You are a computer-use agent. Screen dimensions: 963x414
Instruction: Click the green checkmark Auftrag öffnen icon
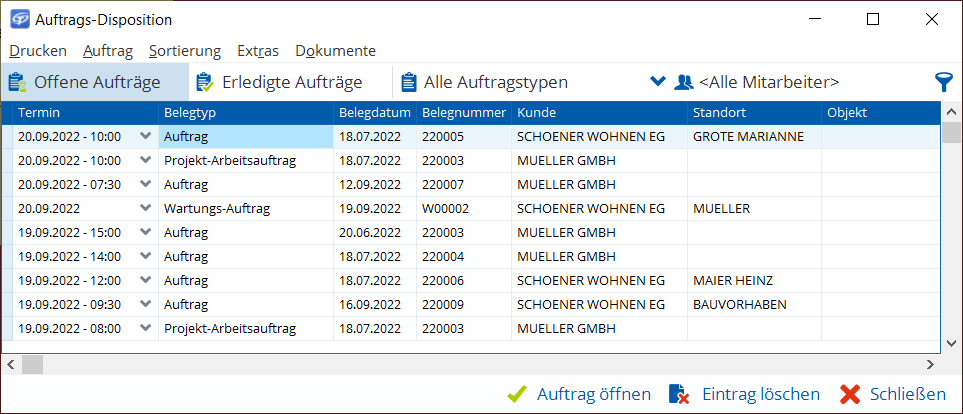point(517,394)
